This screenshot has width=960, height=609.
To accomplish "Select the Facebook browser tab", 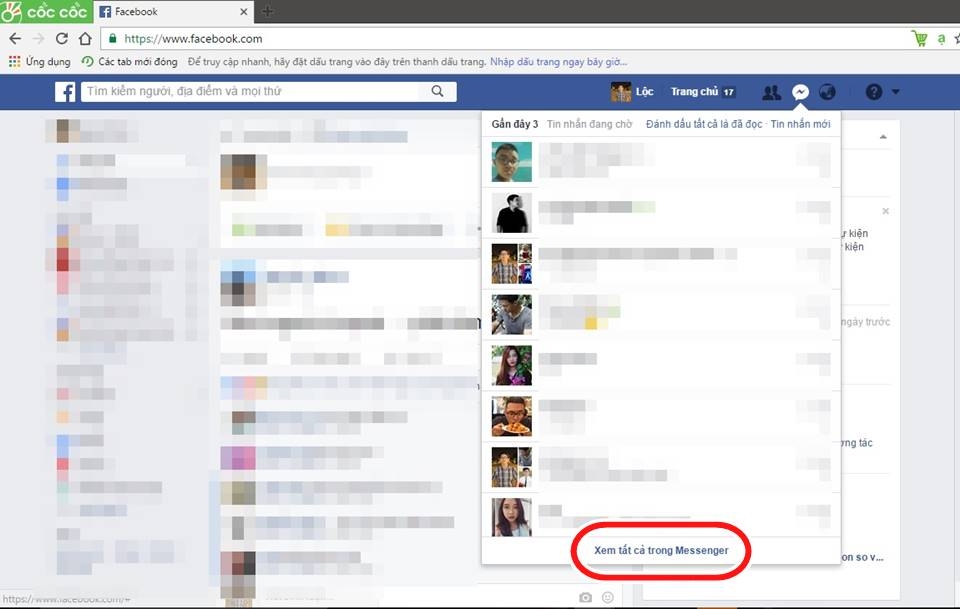I will pyautogui.click(x=173, y=12).
